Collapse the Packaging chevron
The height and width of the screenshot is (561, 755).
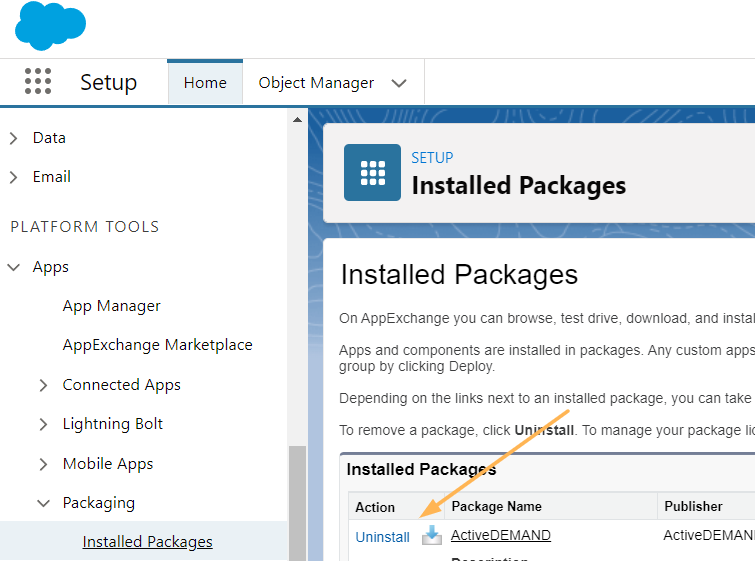tap(43, 504)
